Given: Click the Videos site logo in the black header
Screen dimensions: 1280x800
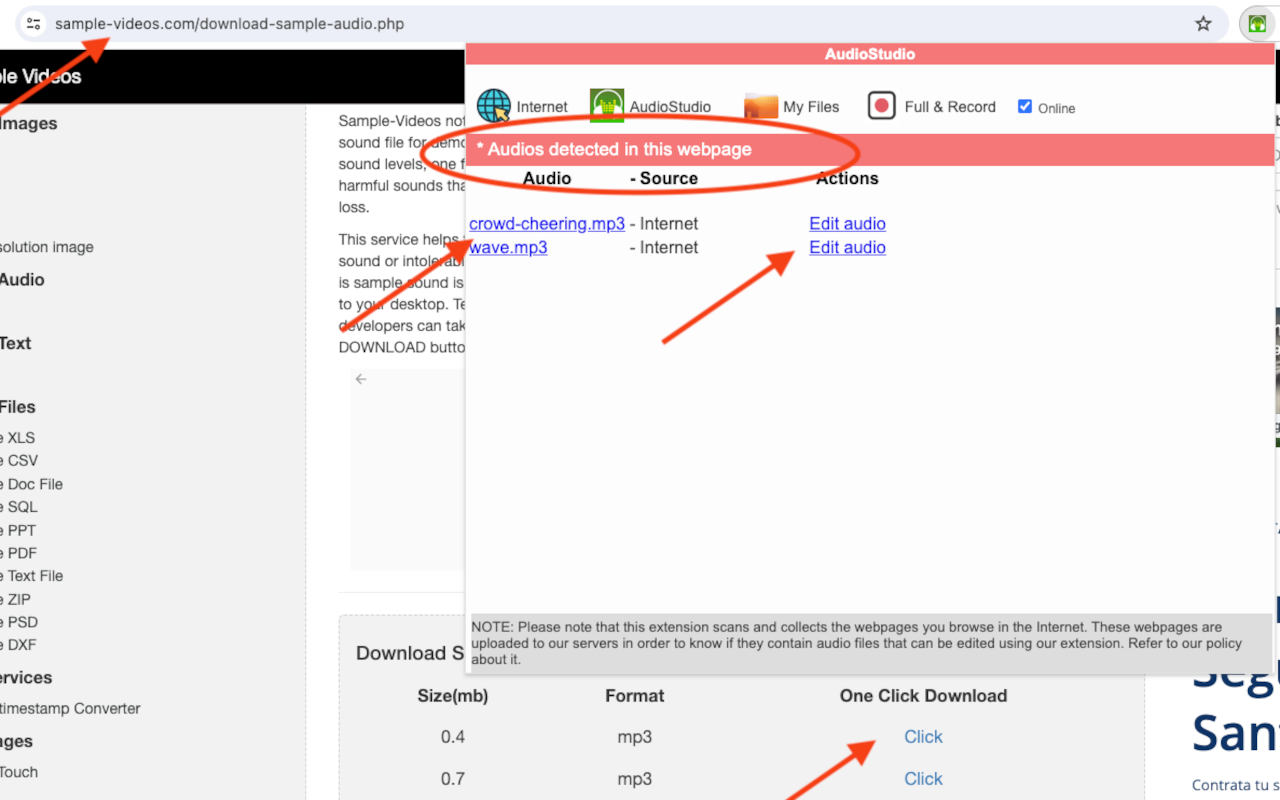Looking at the screenshot, I should tap(41, 77).
